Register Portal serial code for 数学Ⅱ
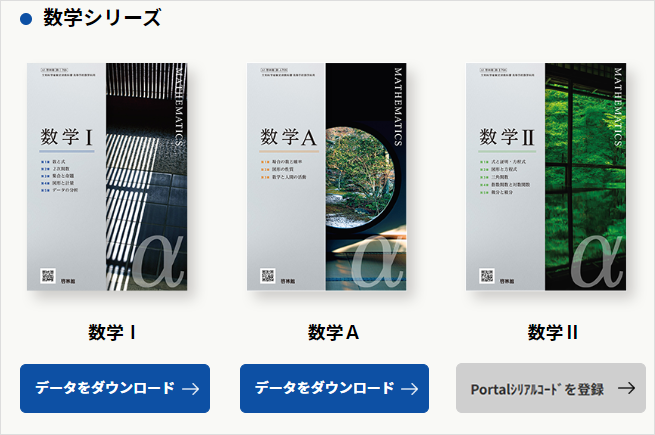This screenshot has width=655, height=435. tap(551, 388)
